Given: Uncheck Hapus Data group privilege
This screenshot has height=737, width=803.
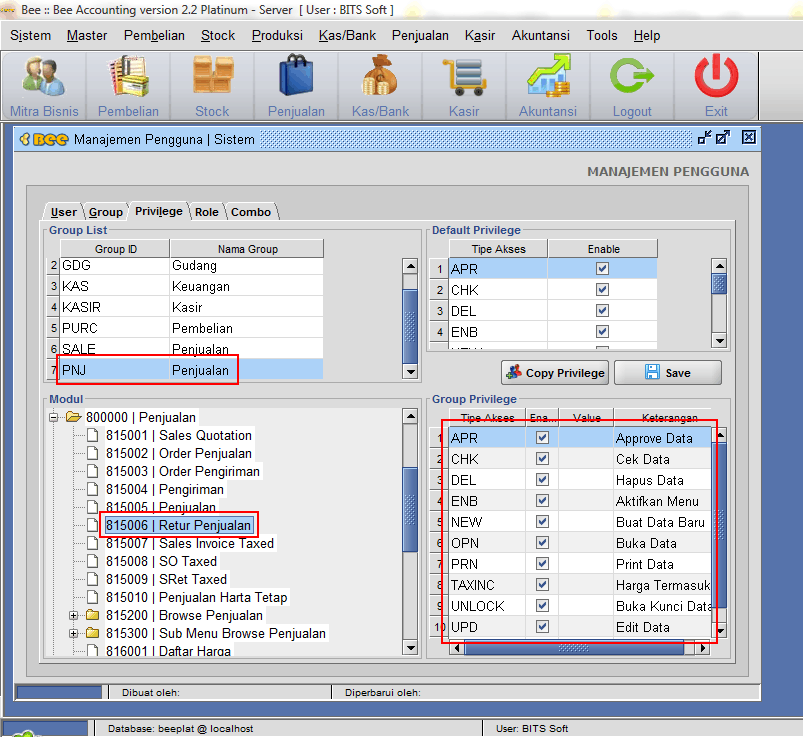Looking at the screenshot, I should click(x=542, y=479).
